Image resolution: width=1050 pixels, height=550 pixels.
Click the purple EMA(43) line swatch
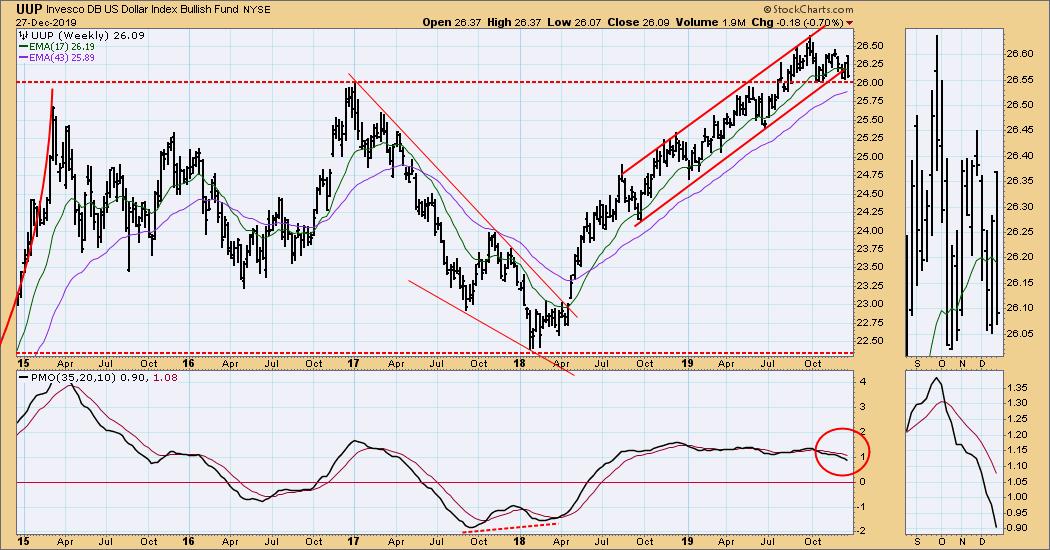(23, 58)
